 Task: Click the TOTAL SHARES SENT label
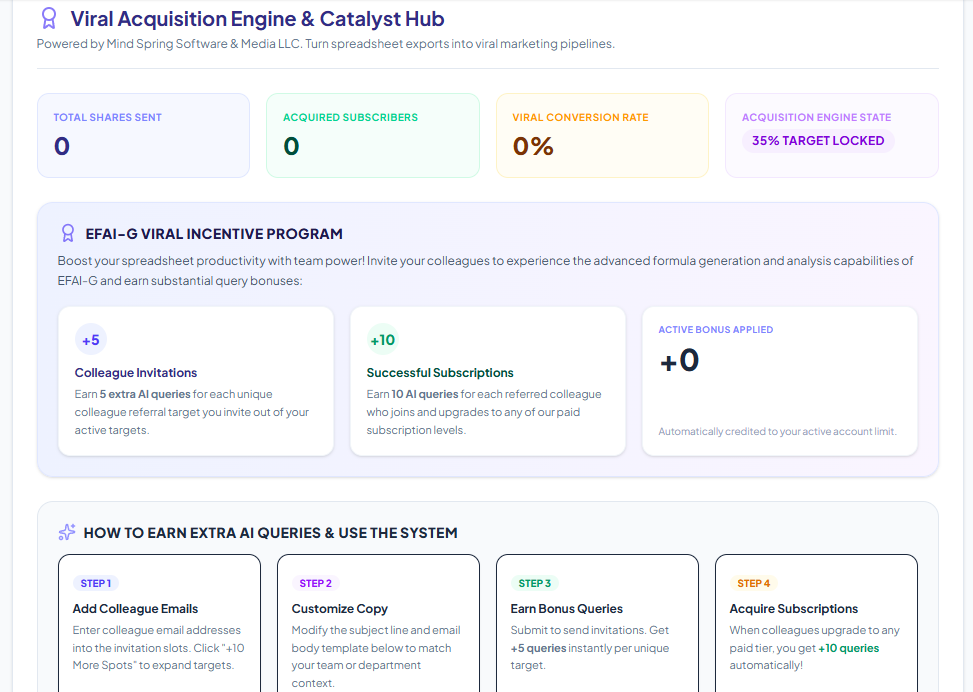coord(107,117)
